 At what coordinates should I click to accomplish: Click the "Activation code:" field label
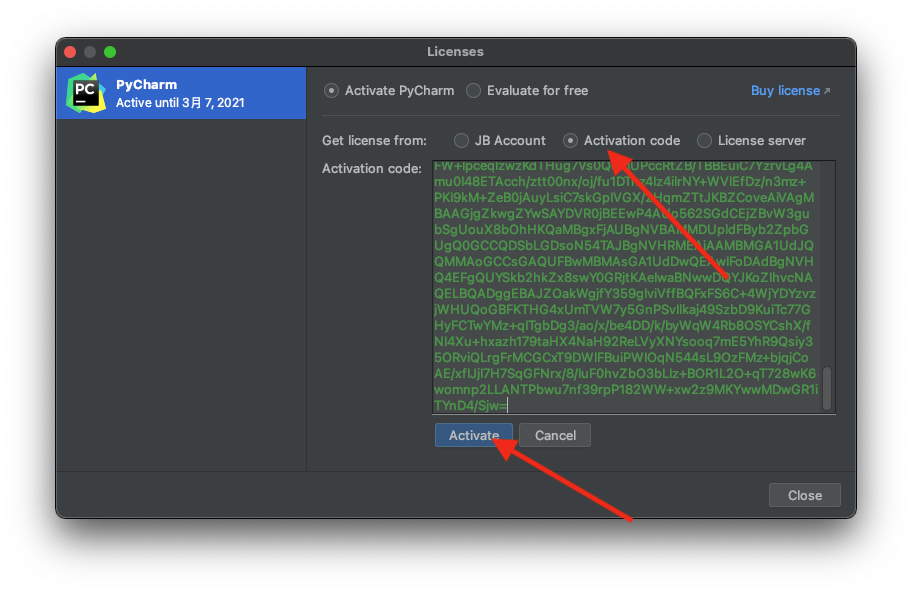click(x=372, y=169)
